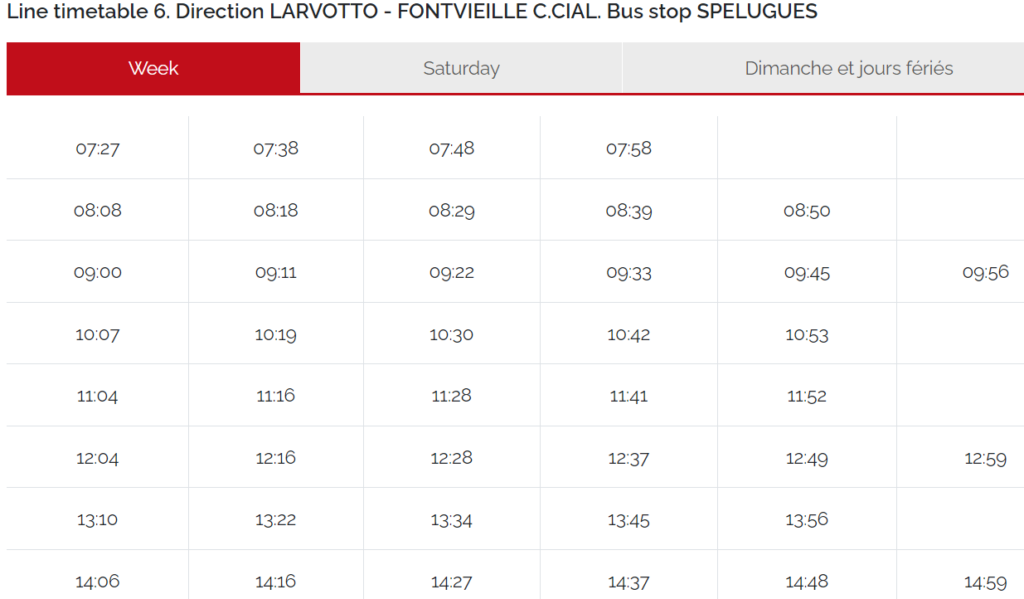Choose the 12:04 departure time
This screenshot has height=599, width=1024.
click(97, 458)
